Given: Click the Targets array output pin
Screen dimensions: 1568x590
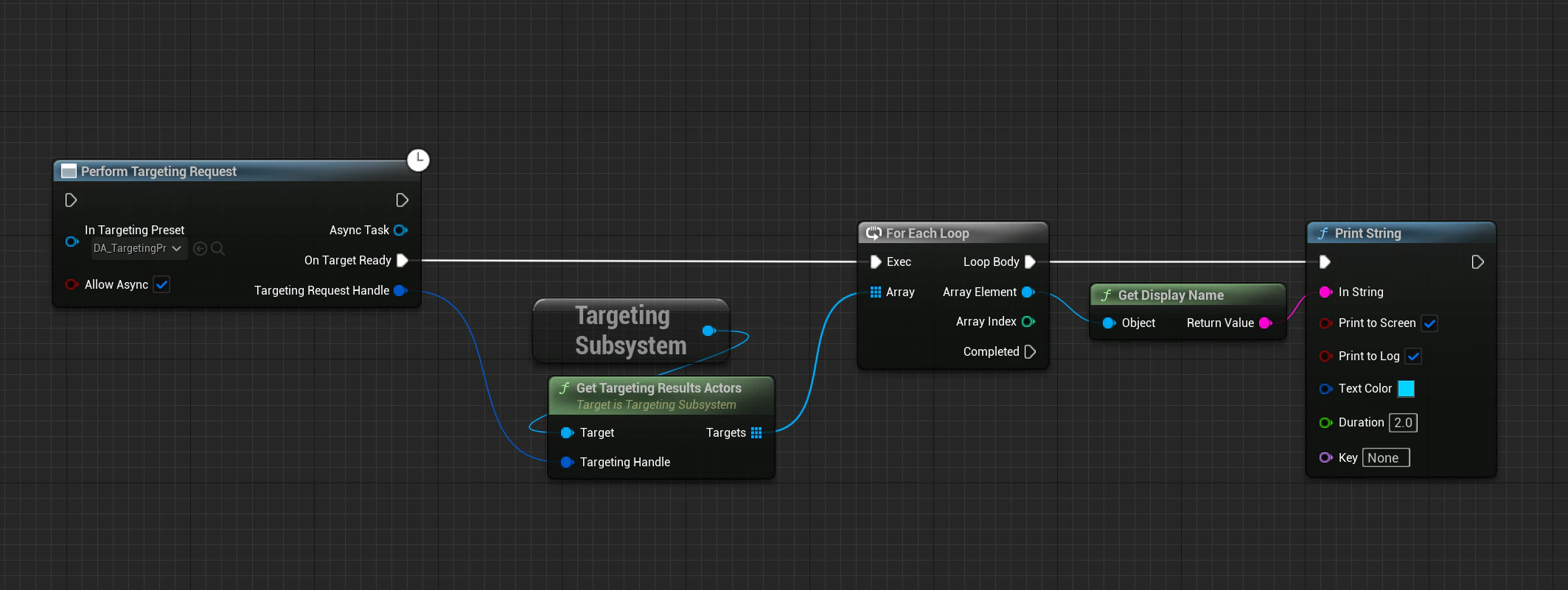Looking at the screenshot, I should (x=756, y=432).
